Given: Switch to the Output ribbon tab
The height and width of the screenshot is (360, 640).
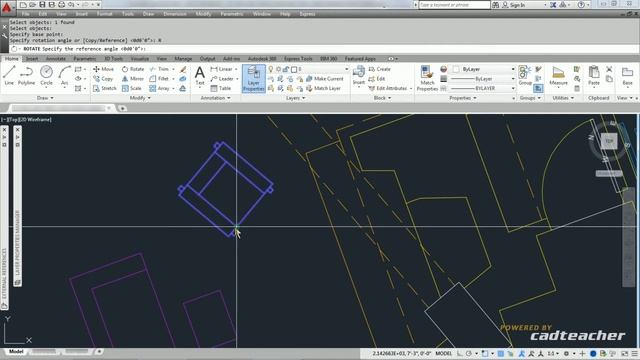Looking at the screenshot, I should [207, 59].
